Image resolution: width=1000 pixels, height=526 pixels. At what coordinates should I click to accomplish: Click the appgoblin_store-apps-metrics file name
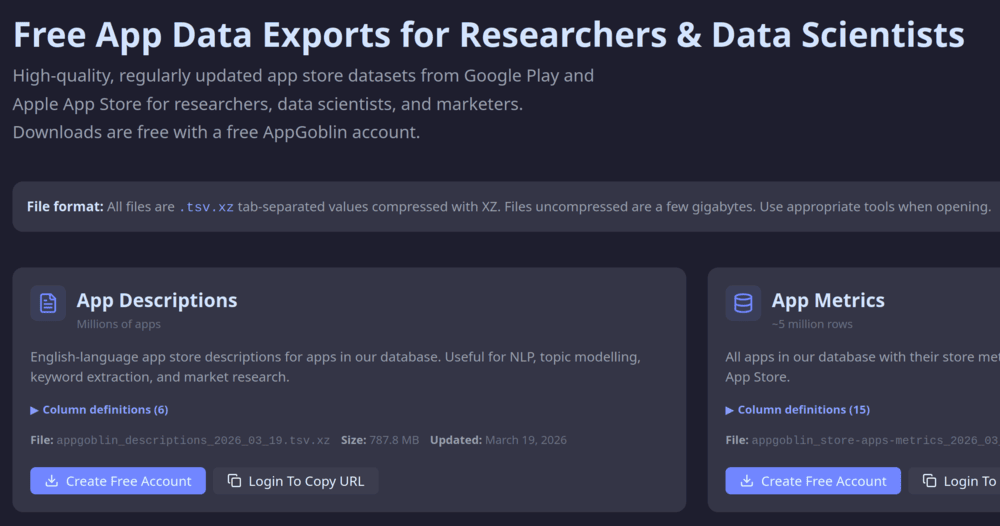(x=875, y=440)
